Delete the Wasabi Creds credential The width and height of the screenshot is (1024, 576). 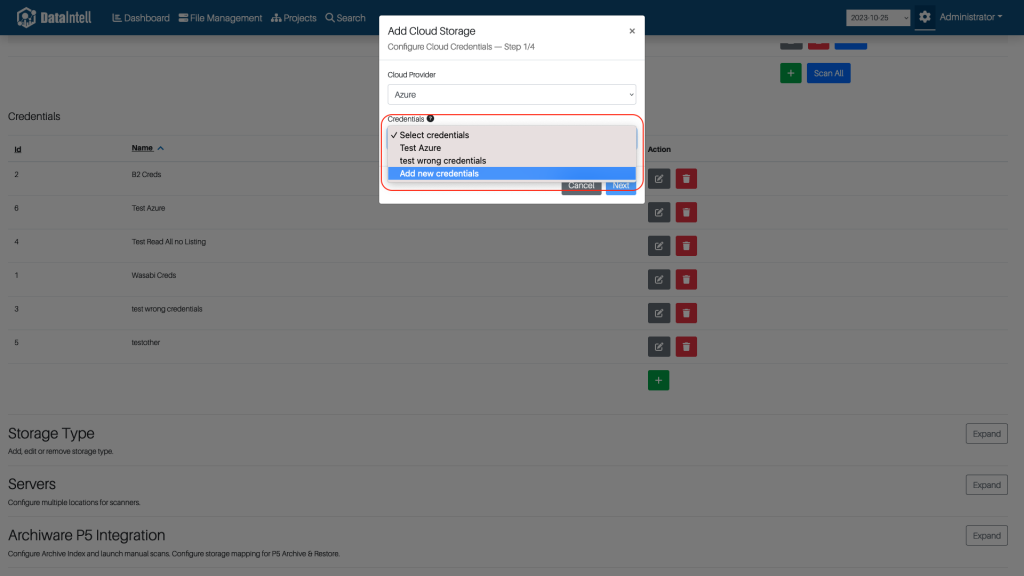pos(686,280)
